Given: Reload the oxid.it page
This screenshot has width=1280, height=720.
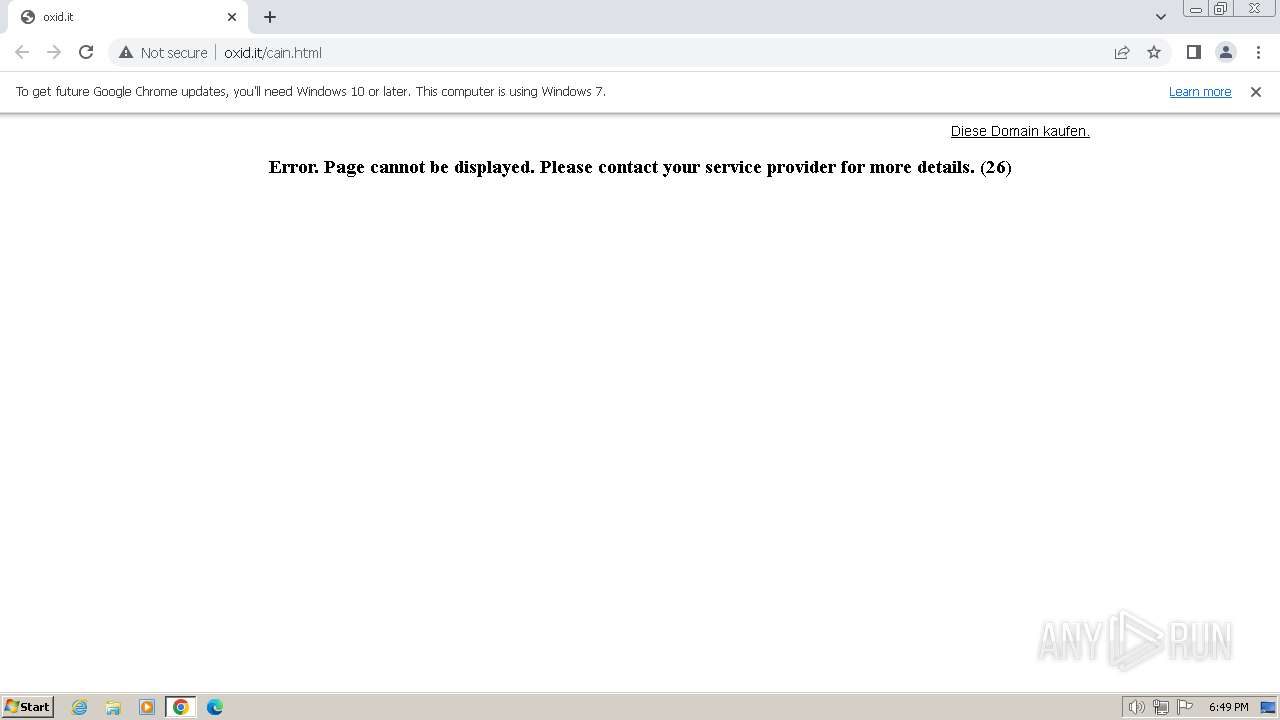Looking at the screenshot, I should pyautogui.click(x=86, y=52).
